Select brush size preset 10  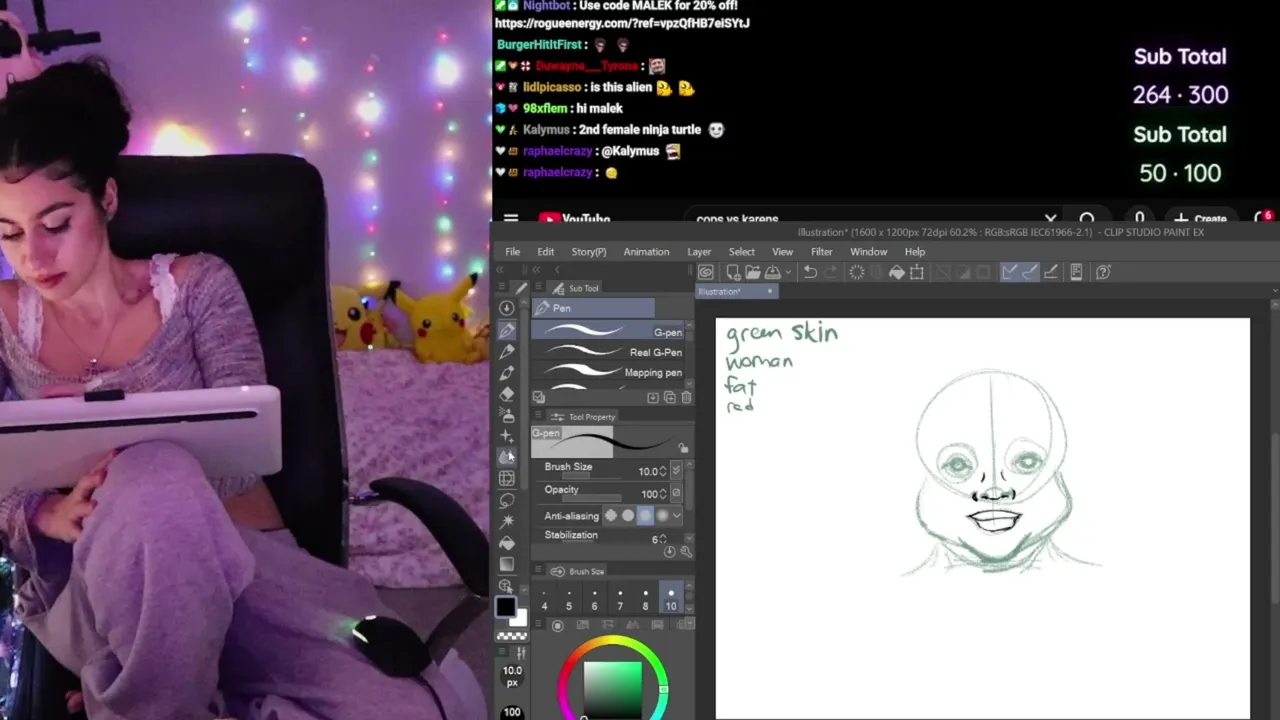point(671,598)
